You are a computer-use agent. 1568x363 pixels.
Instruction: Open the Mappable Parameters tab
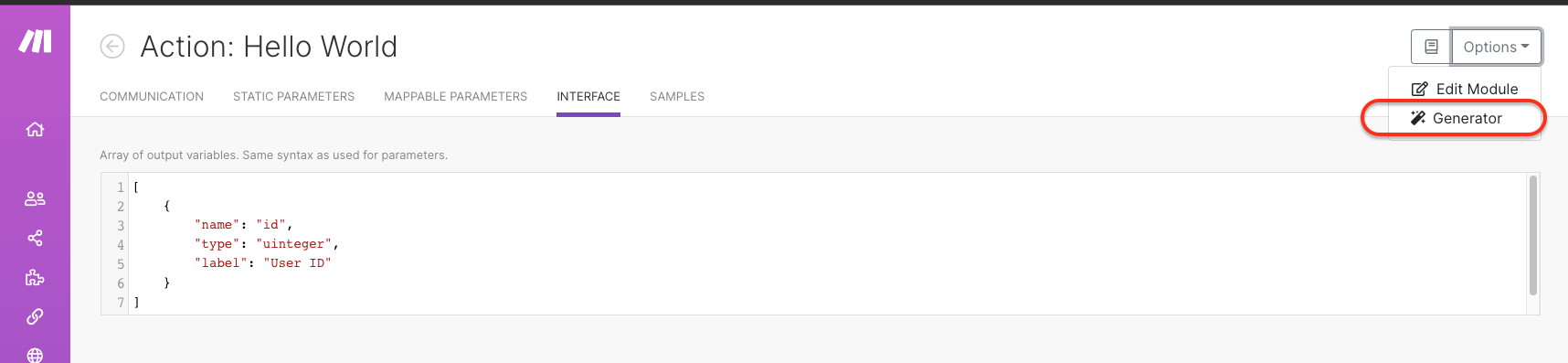(455, 96)
